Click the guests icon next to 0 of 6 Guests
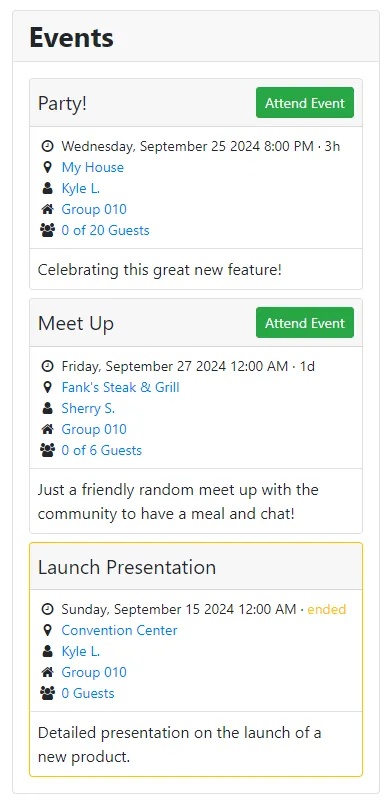390x806 pixels. pos(47,450)
